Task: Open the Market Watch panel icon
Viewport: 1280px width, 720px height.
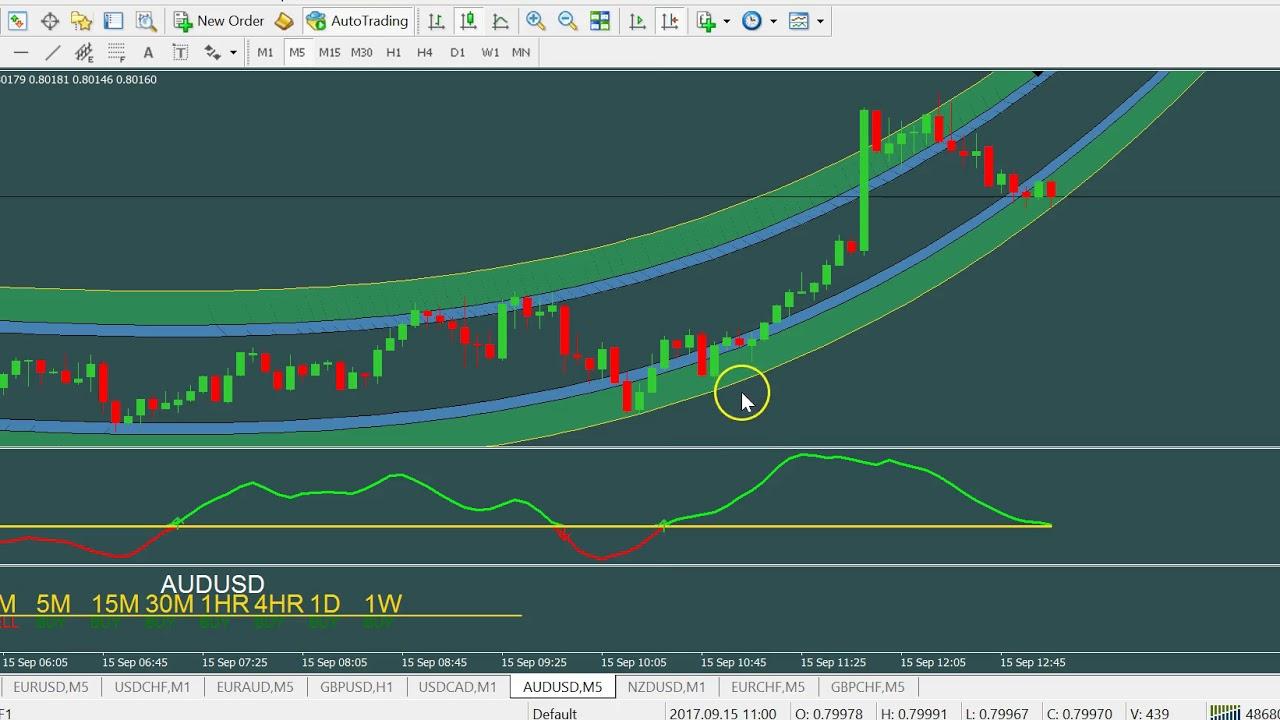Action: pos(18,20)
